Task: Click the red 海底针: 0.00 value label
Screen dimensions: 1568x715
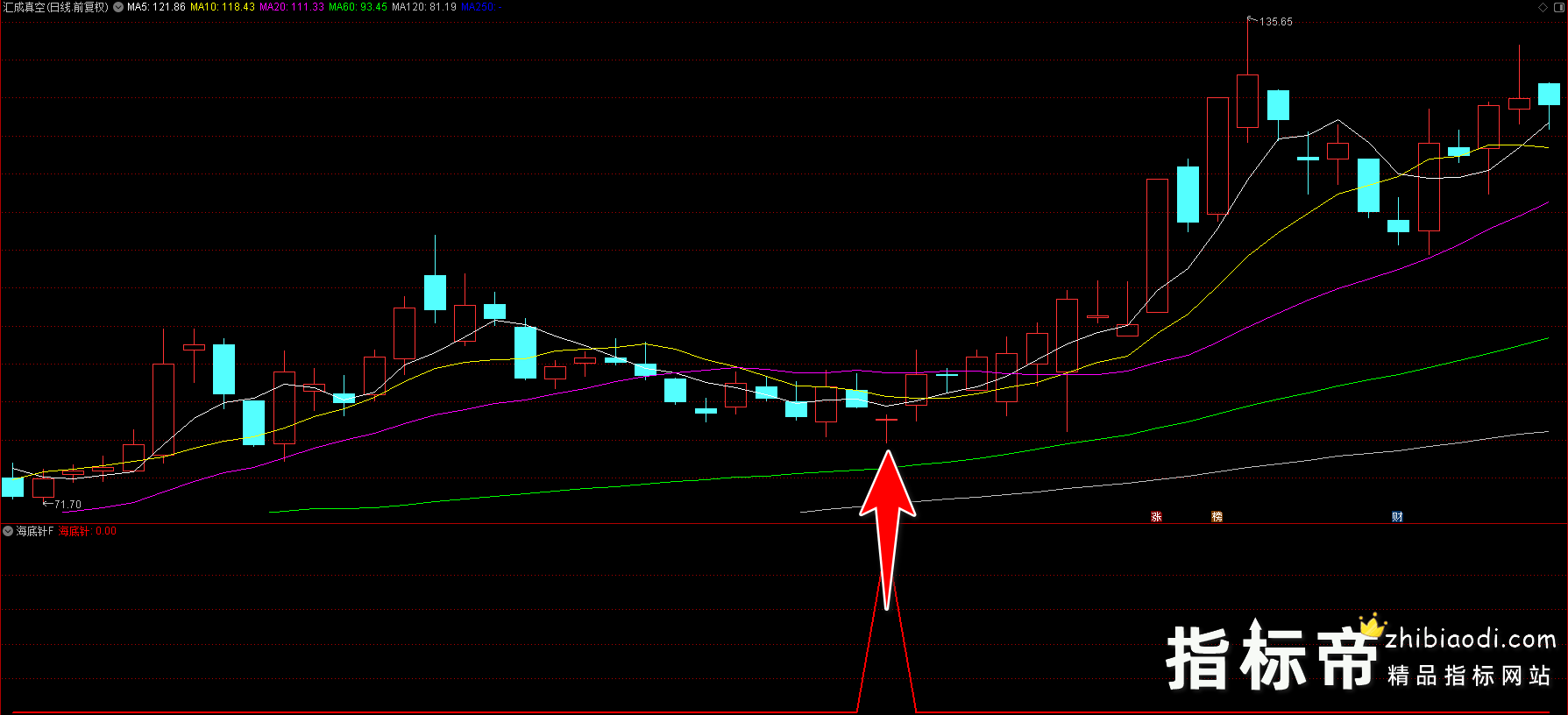Action: point(87,531)
